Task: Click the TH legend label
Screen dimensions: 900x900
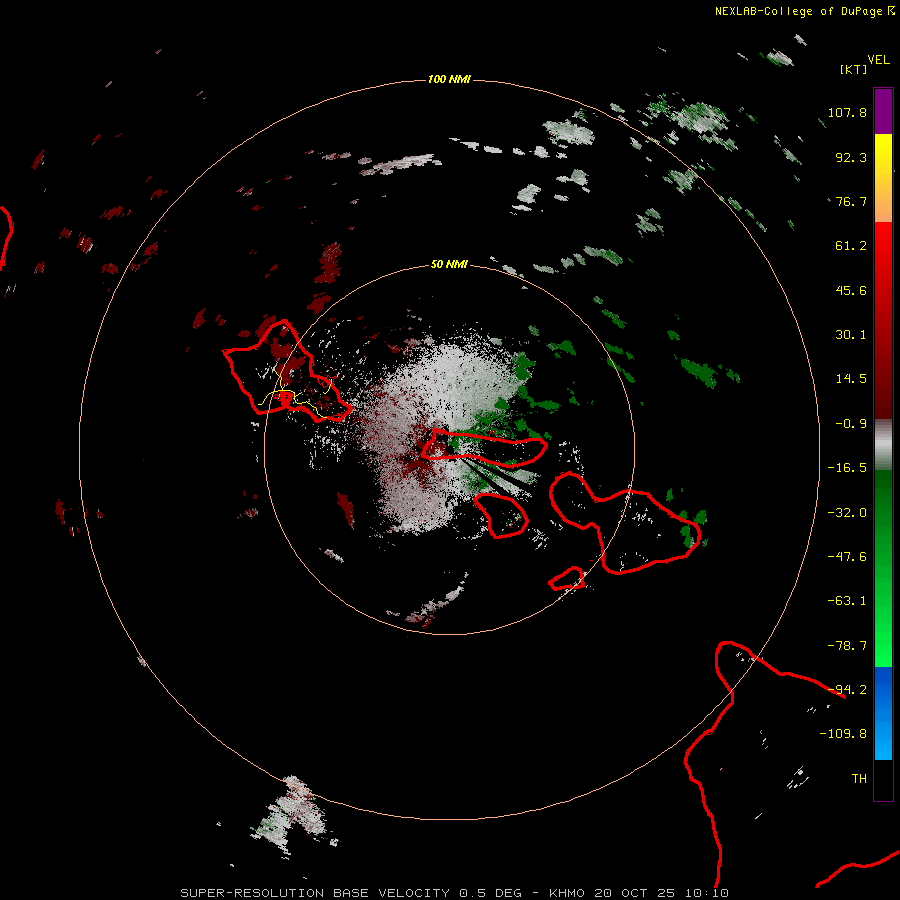Action: pyautogui.click(x=859, y=779)
